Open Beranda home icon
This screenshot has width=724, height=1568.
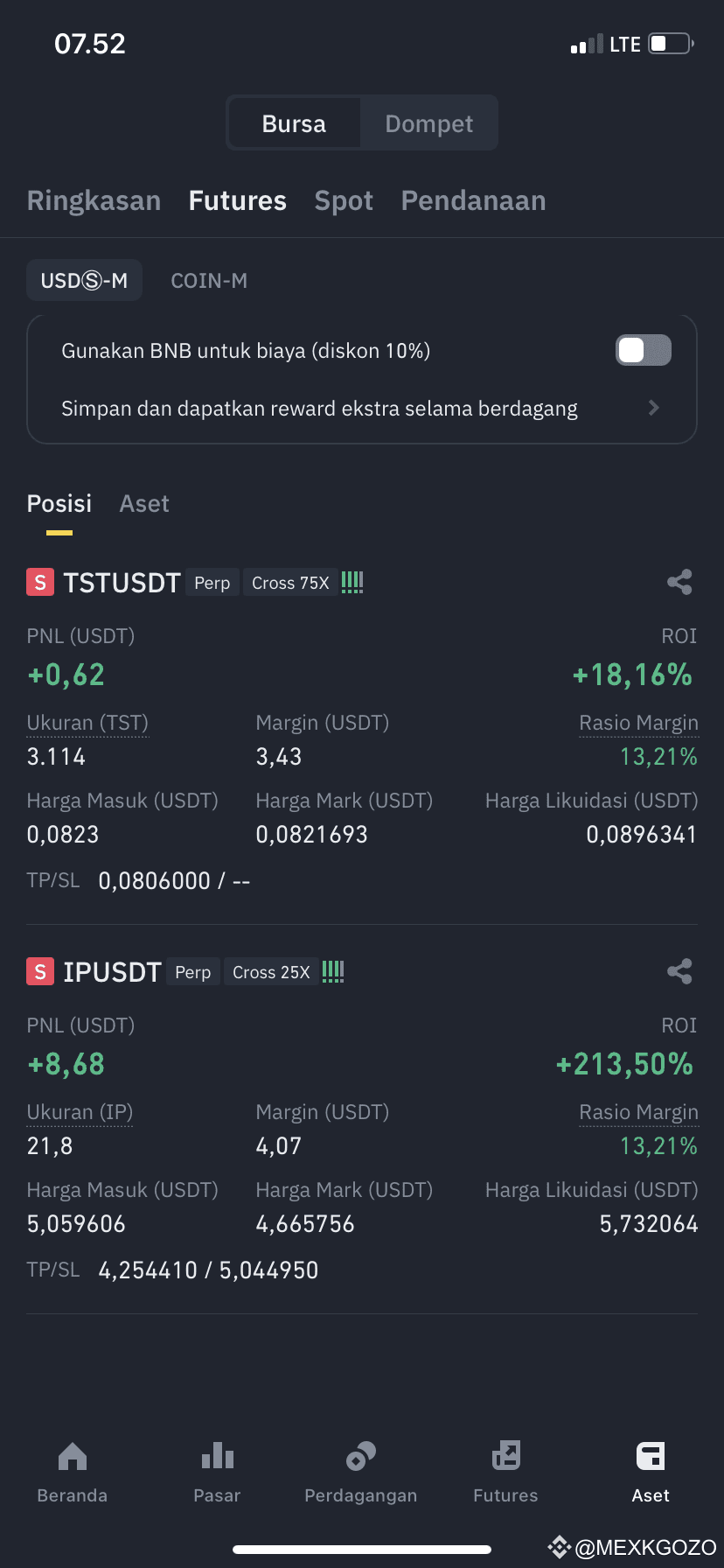[73, 1456]
